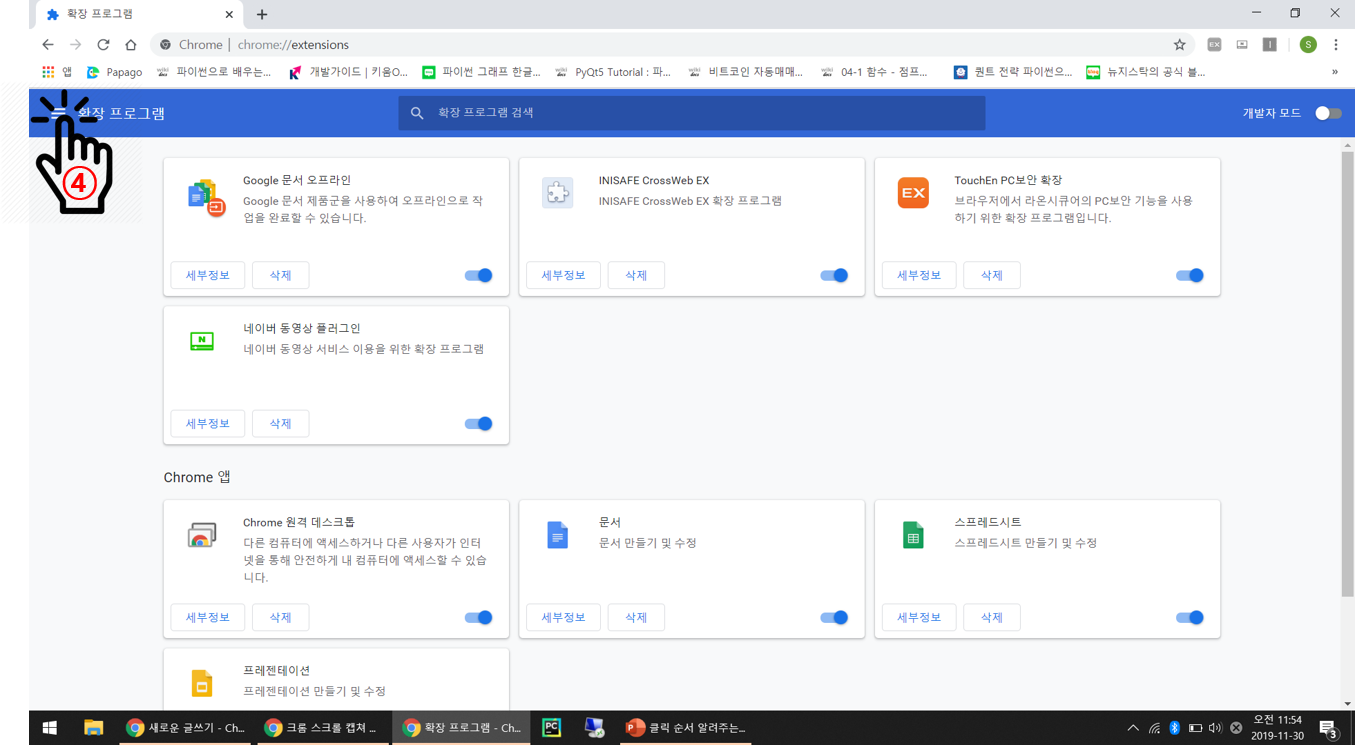Disable the INISAFE CrossWeb EX extension

coord(834,275)
